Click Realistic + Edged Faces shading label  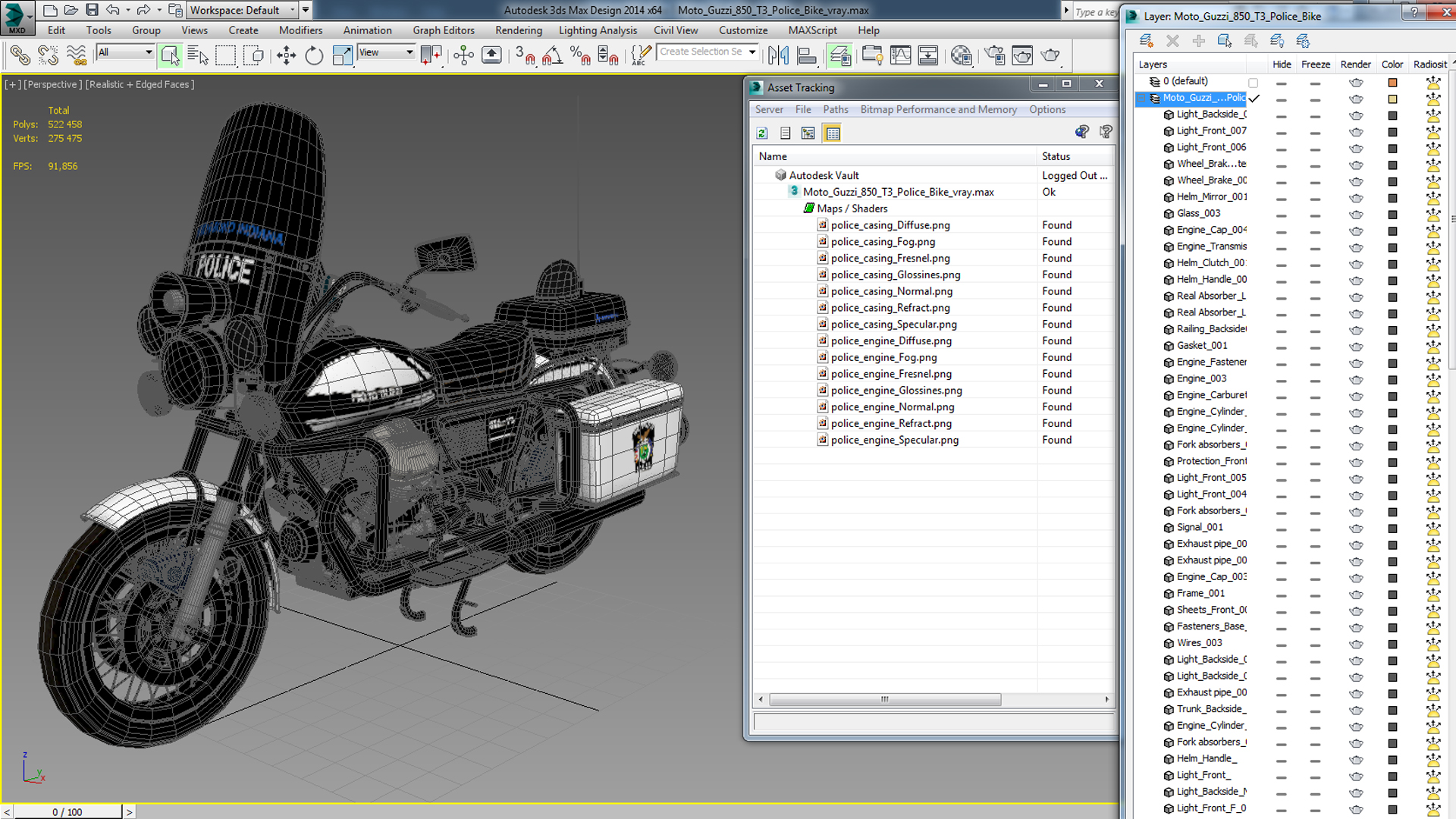click(x=140, y=84)
